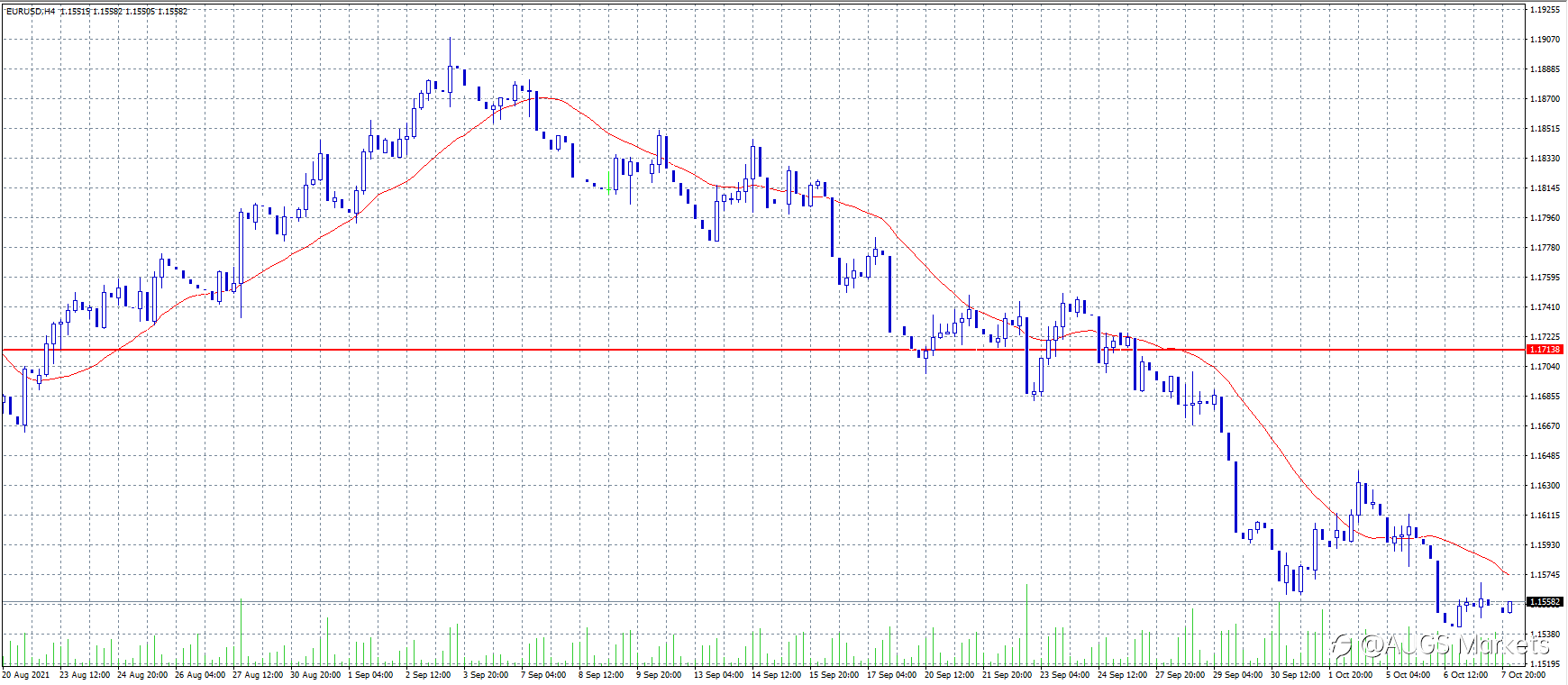Click the 1.18515 price axis label

point(1545,129)
